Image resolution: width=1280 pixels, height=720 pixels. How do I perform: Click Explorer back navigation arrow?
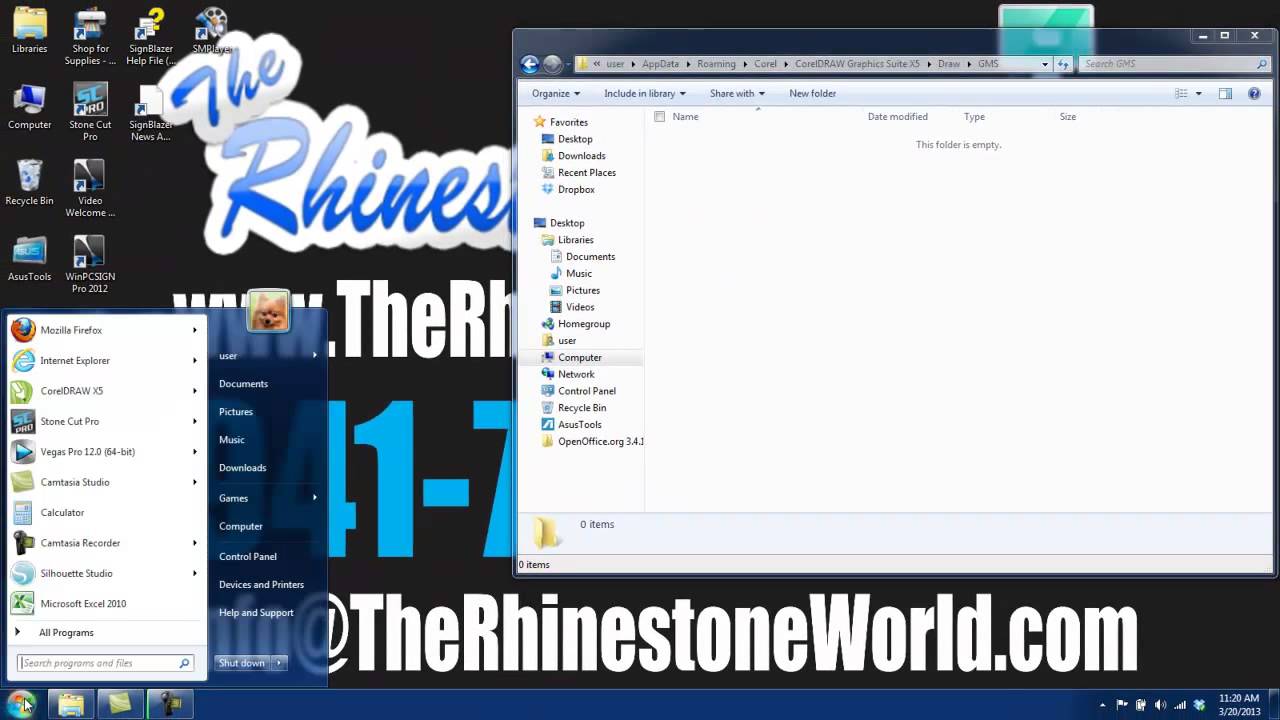530,64
